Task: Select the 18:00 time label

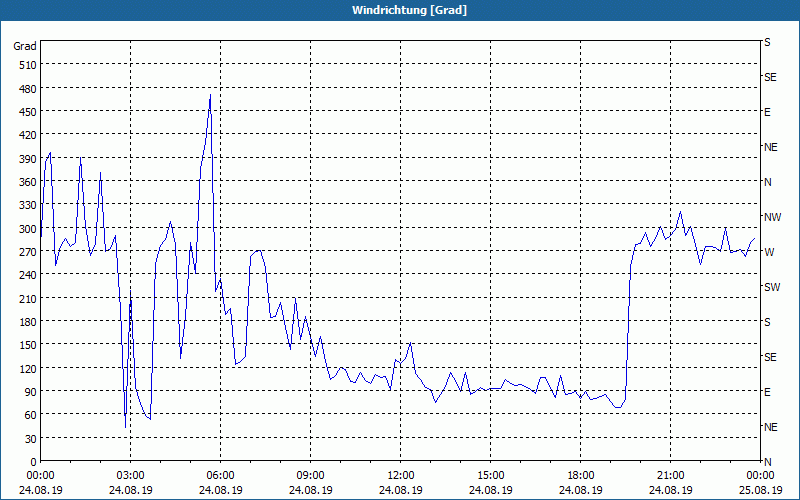Action: point(581,476)
